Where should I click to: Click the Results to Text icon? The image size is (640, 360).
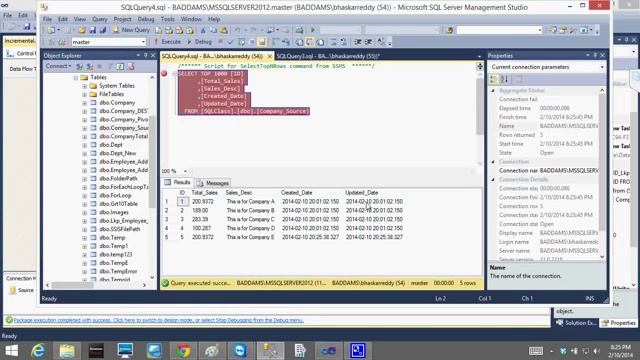[299, 42]
